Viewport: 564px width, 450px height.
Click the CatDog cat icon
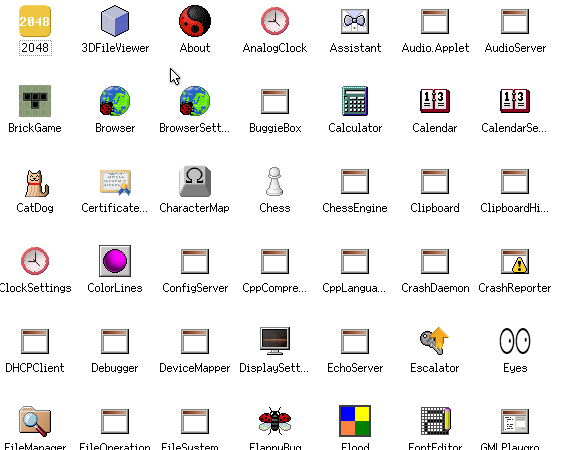tap(36, 183)
